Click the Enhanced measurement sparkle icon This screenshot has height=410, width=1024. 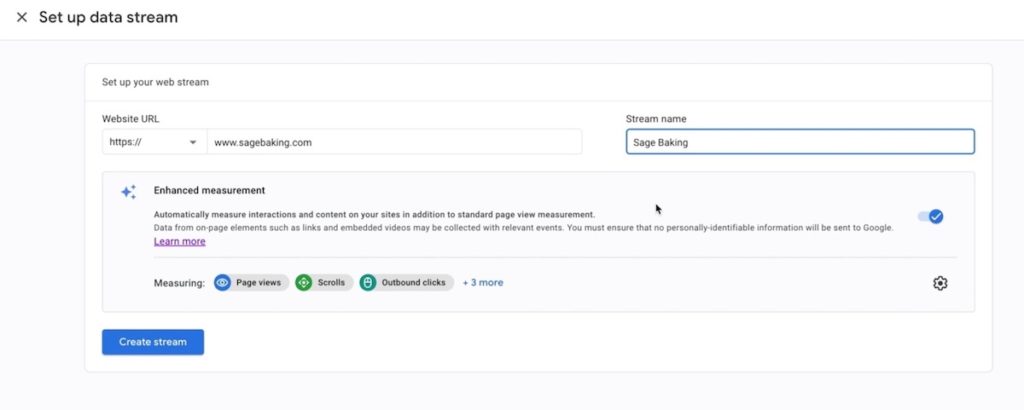129,192
